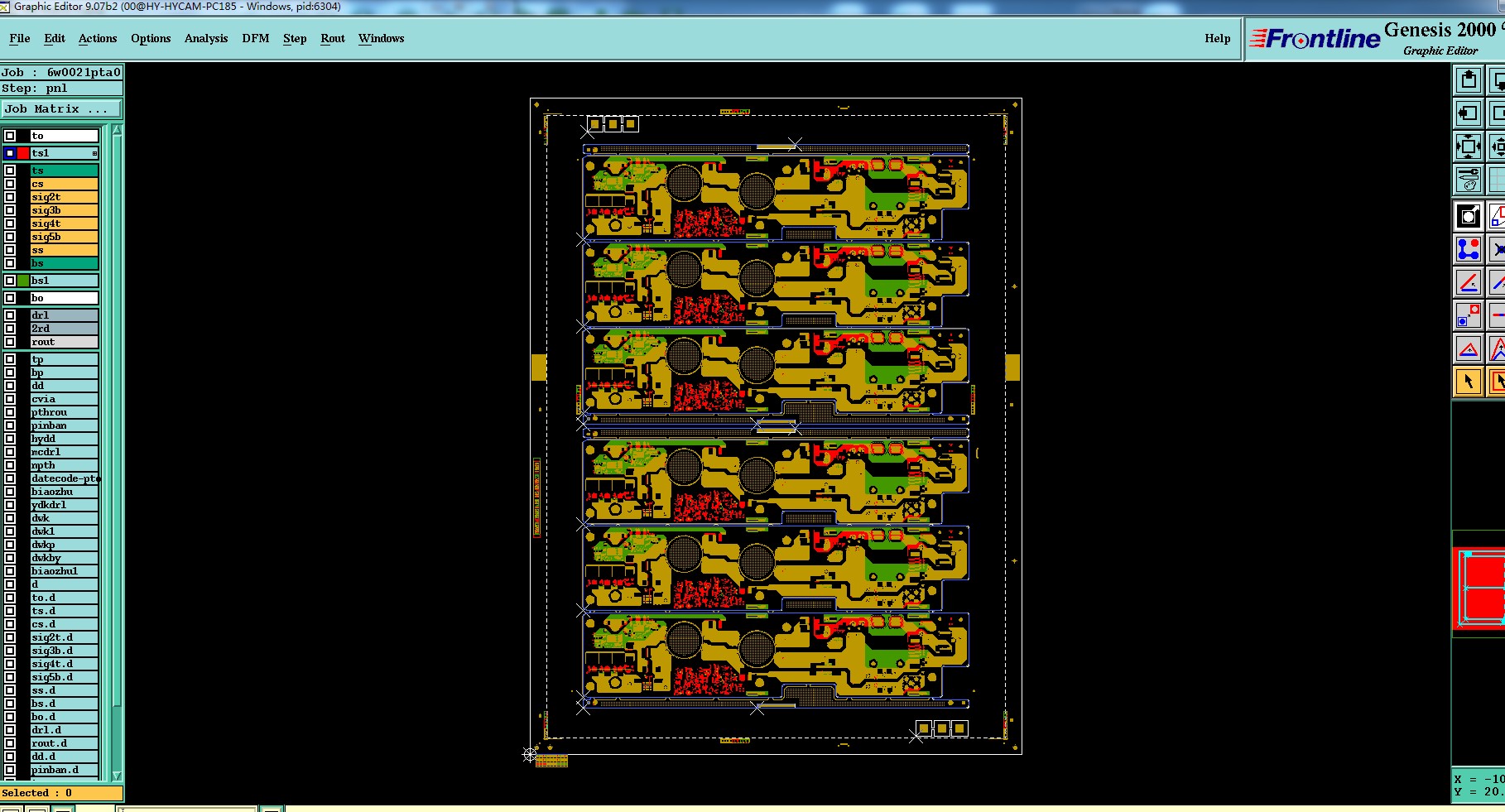
Task: Select the pinban.d layer name
Action: coord(65,770)
